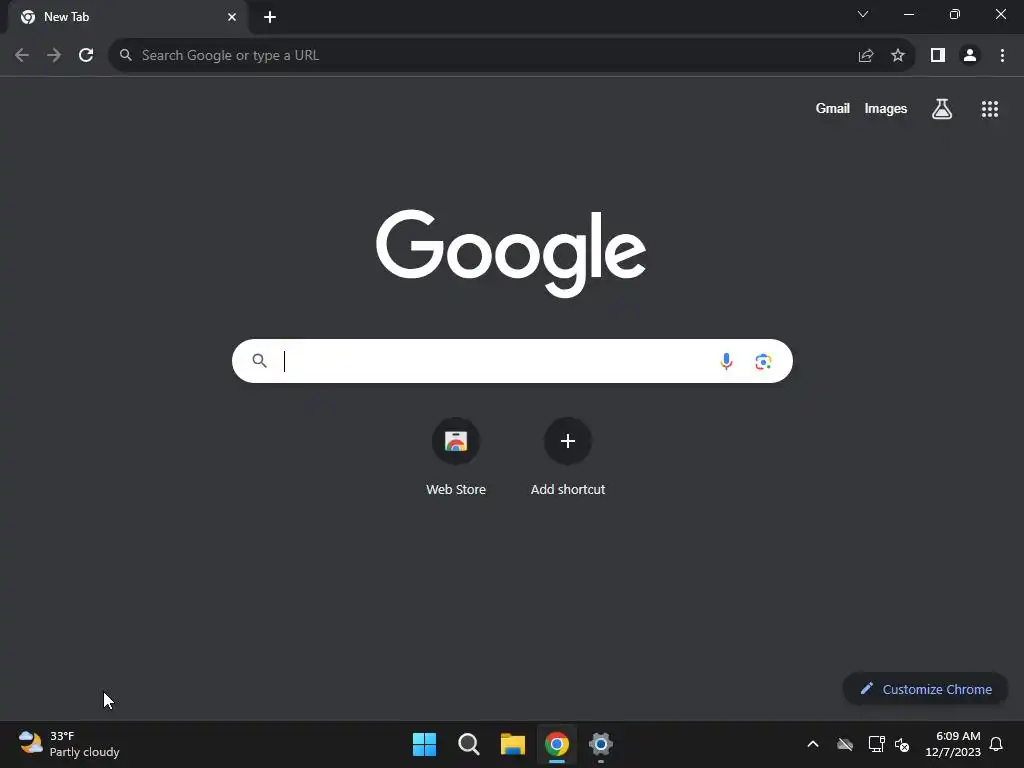Open Windows taskbar search
This screenshot has width=1024, height=768.
[469, 744]
